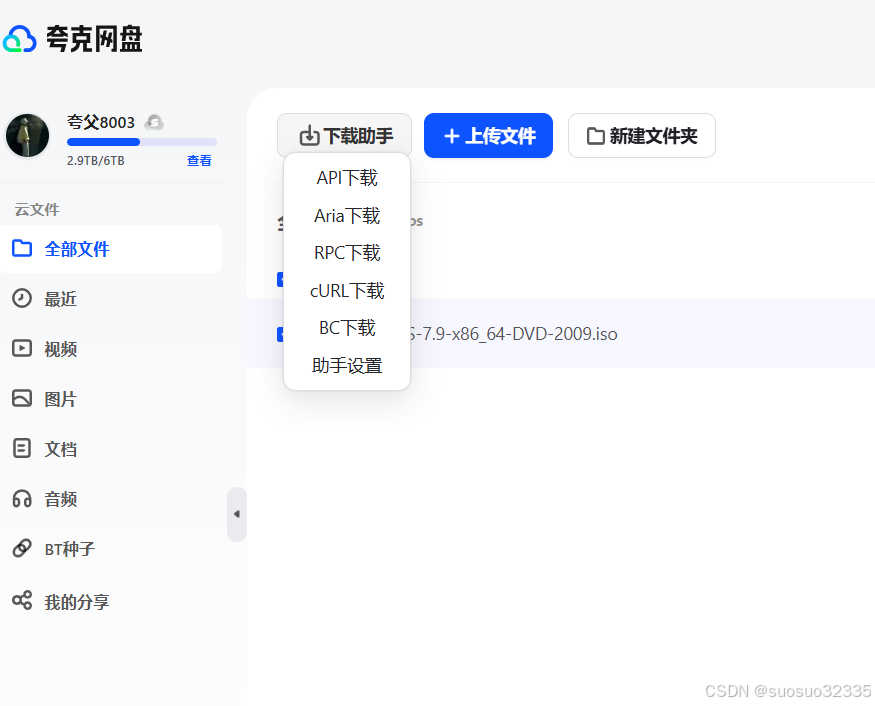Click the 新建文件夹 new folder button
This screenshot has width=875, height=706.
tap(642, 136)
